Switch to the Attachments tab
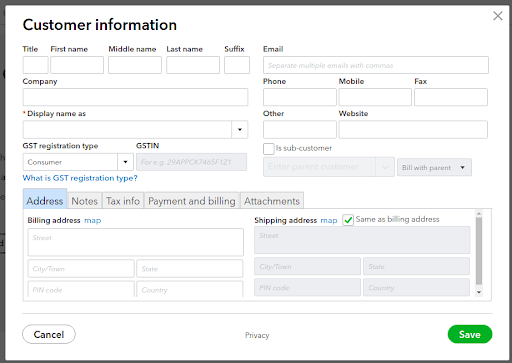Viewport: 512px width, 363px height. tap(272, 201)
